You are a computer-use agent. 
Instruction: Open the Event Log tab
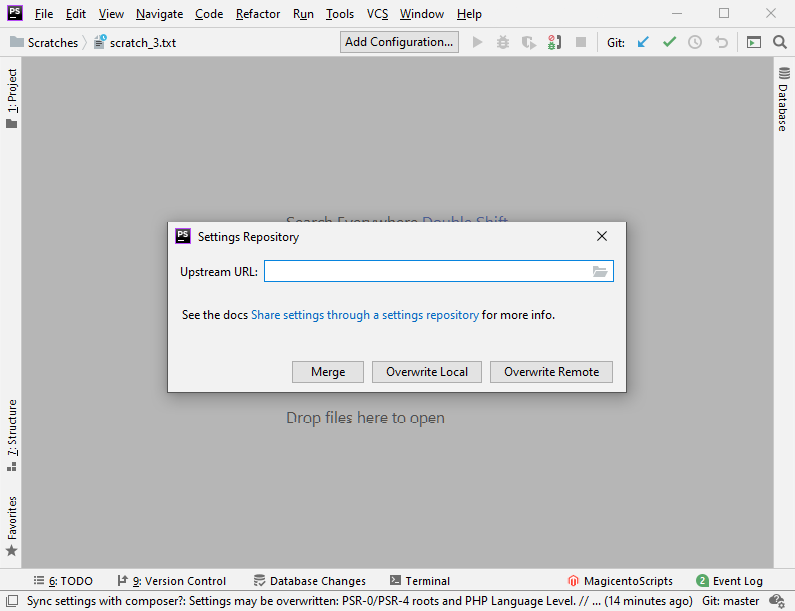pos(730,581)
